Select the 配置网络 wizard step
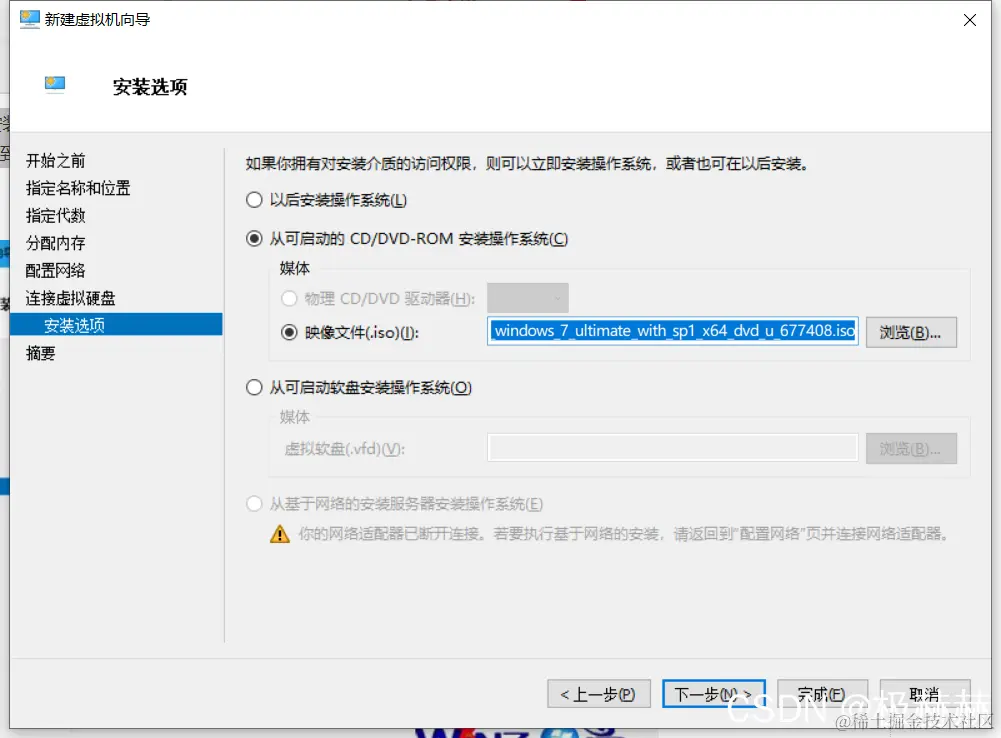The height and width of the screenshot is (738, 1001). (x=55, y=270)
